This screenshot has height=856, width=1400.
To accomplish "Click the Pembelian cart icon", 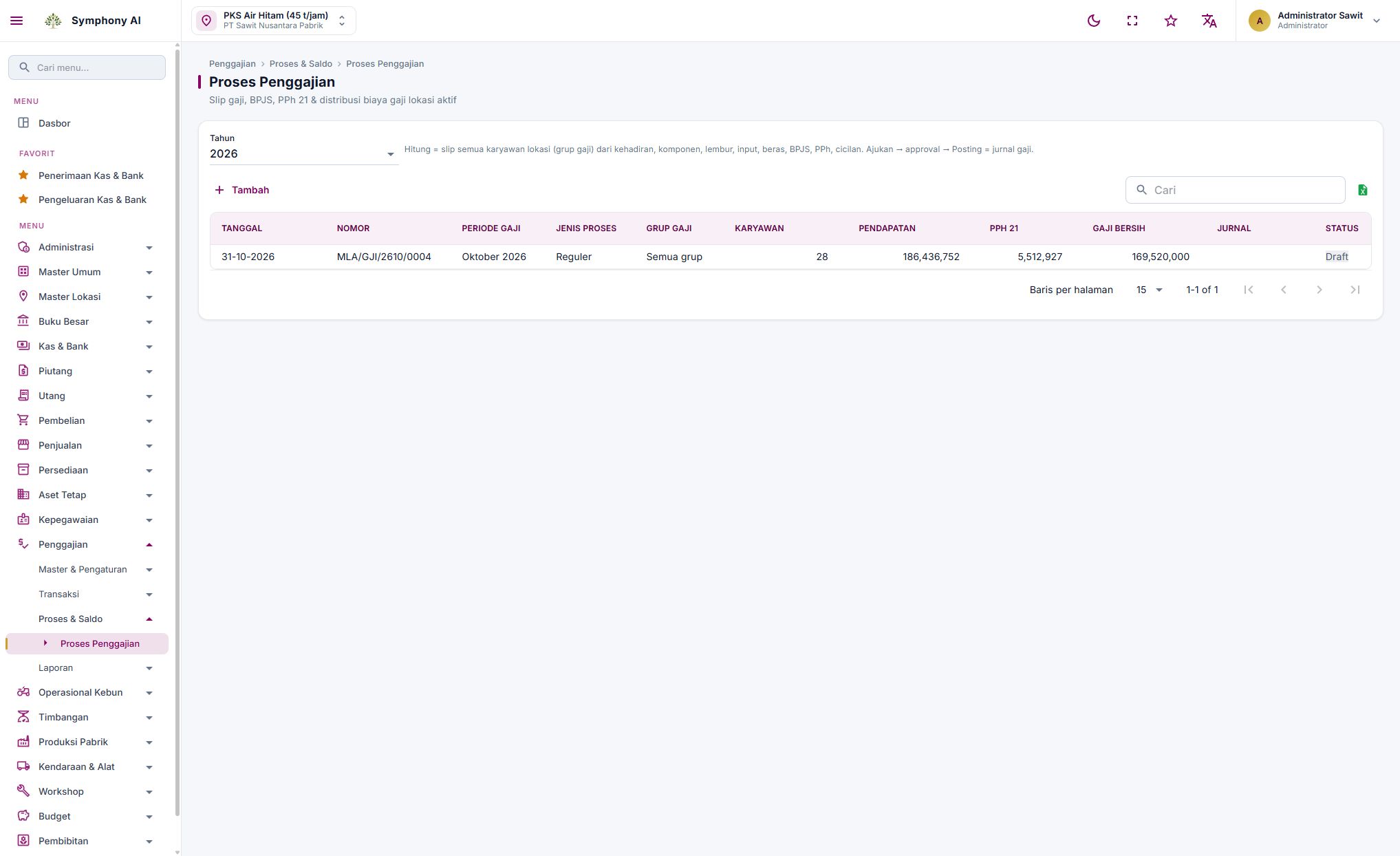I will 23,420.
